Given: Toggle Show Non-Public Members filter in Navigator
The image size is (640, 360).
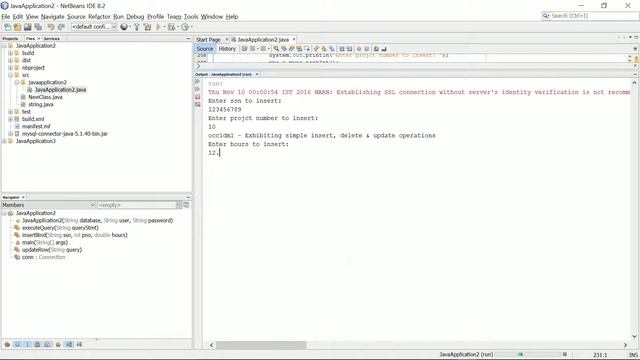Looking at the screenshot, I should pyautogui.click(x=38, y=344).
